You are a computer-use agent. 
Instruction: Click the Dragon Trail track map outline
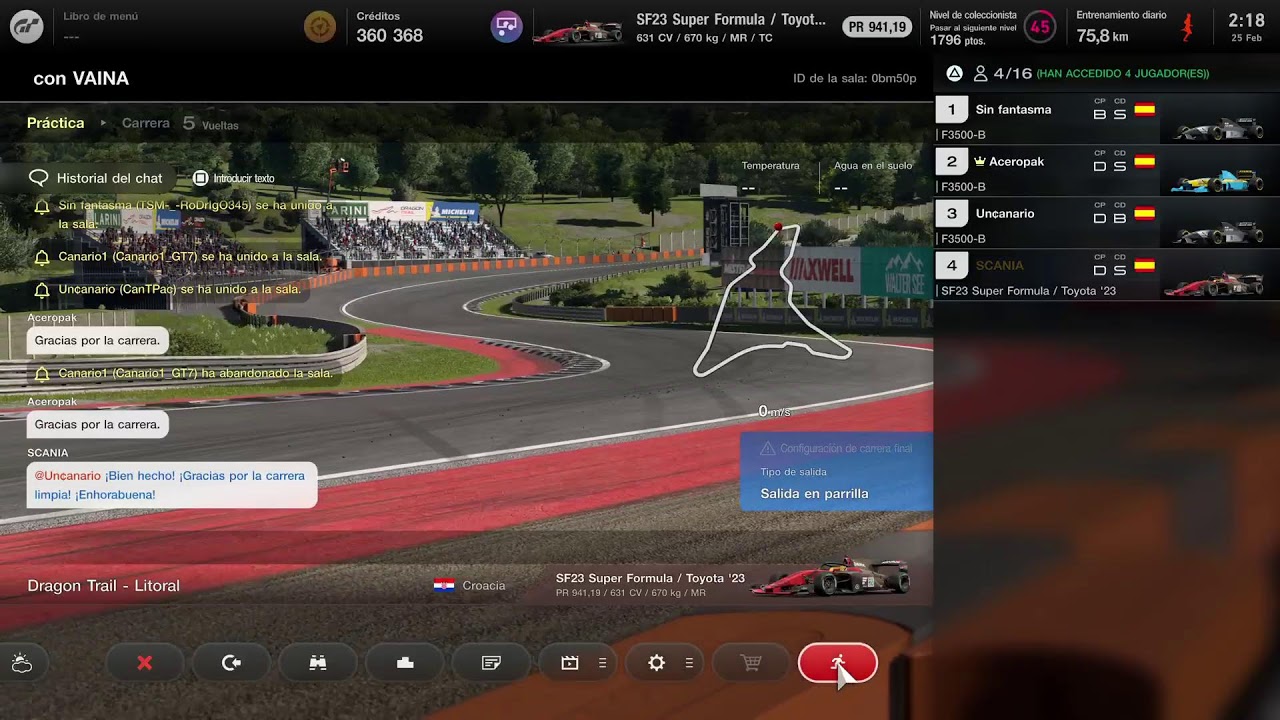pos(772,300)
